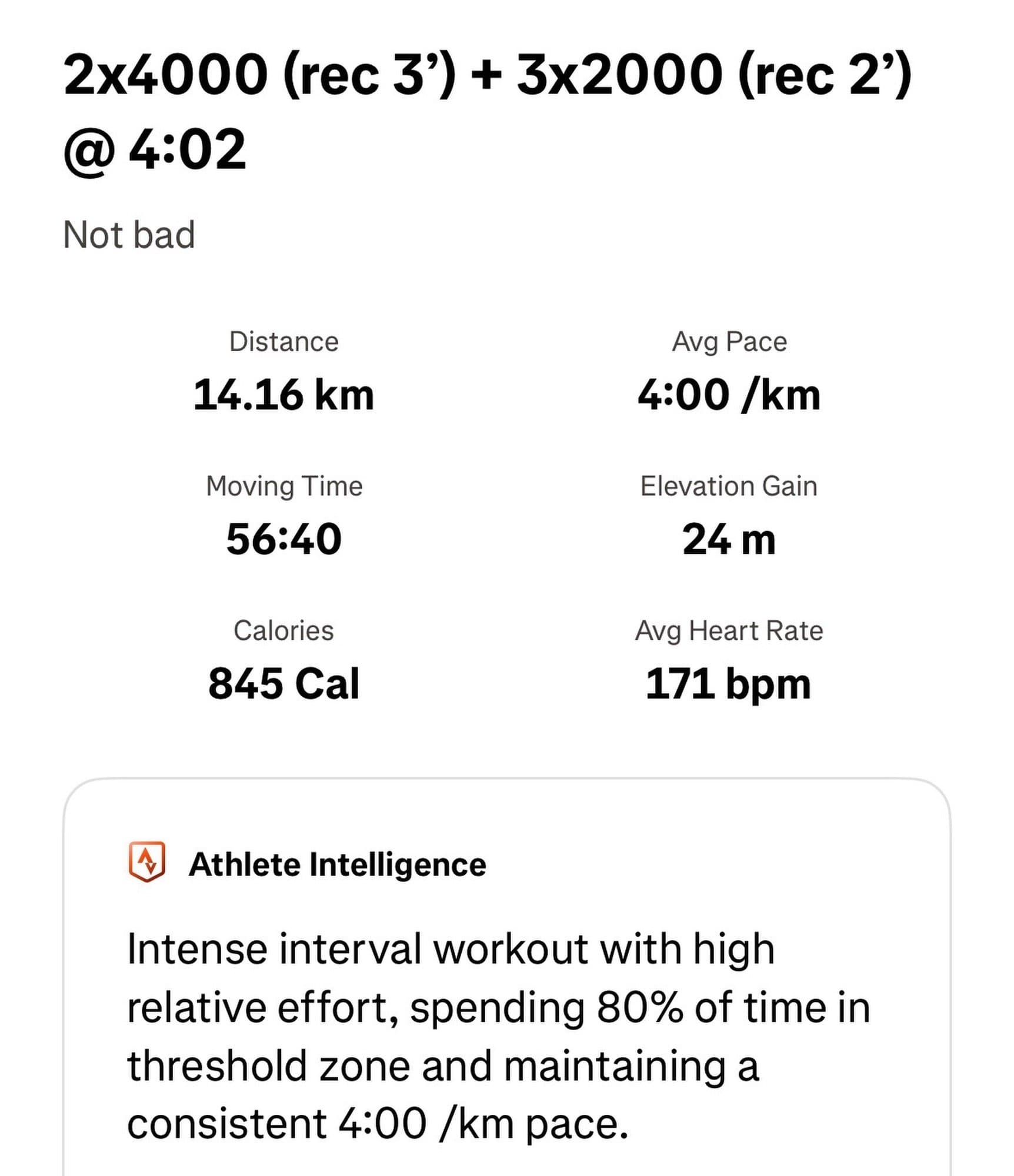Tap the 24 m elevation value
1014x1176 pixels.
[x=729, y=539]
